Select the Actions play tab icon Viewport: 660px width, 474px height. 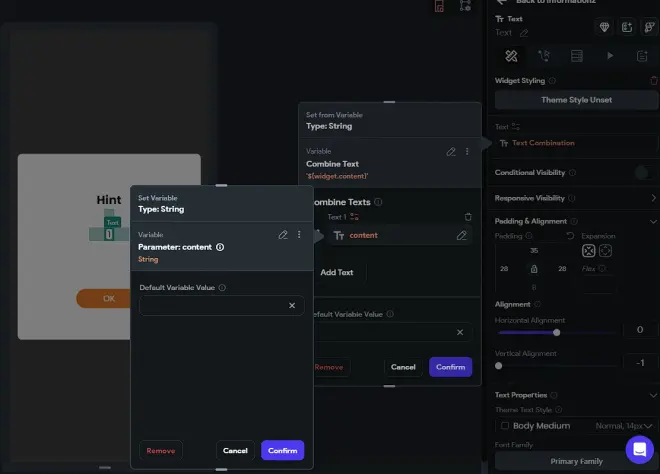coord(609,56)
